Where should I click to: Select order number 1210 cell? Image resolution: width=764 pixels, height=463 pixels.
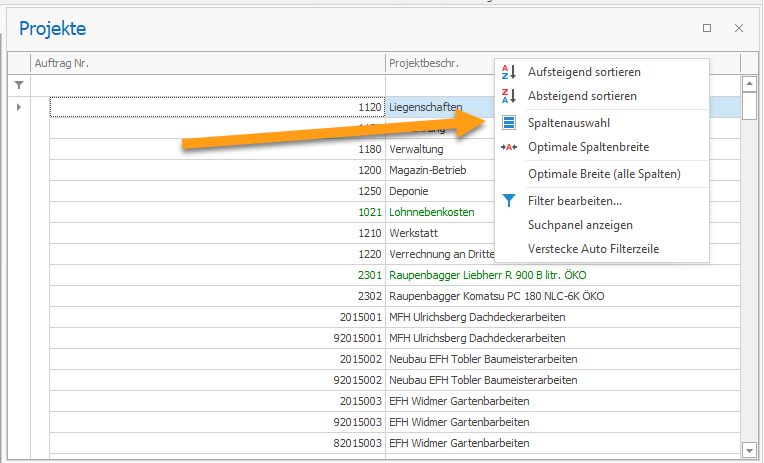click(x=217, y=233)
